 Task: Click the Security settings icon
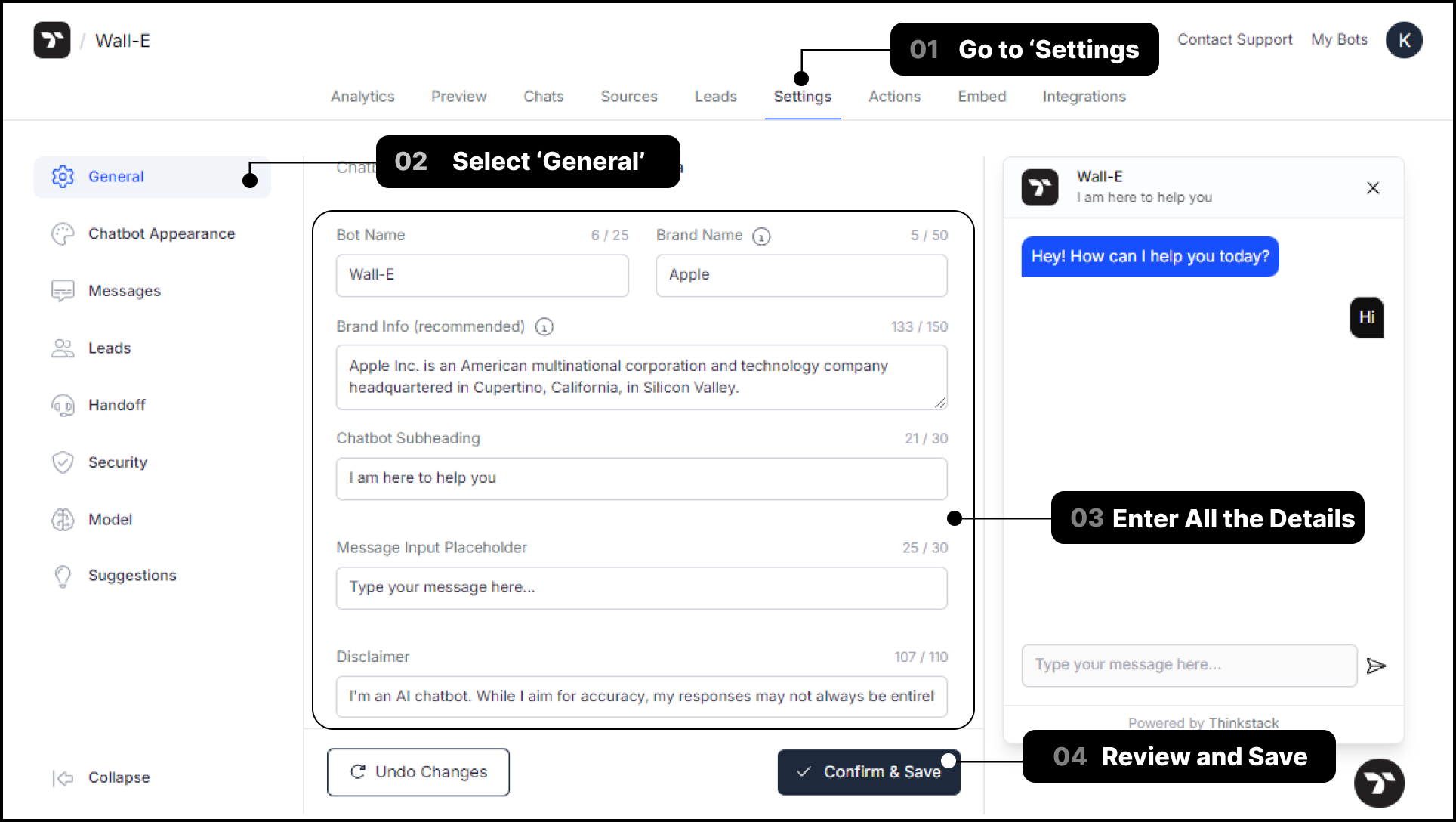pyautogui.click(x=62, y=462)
